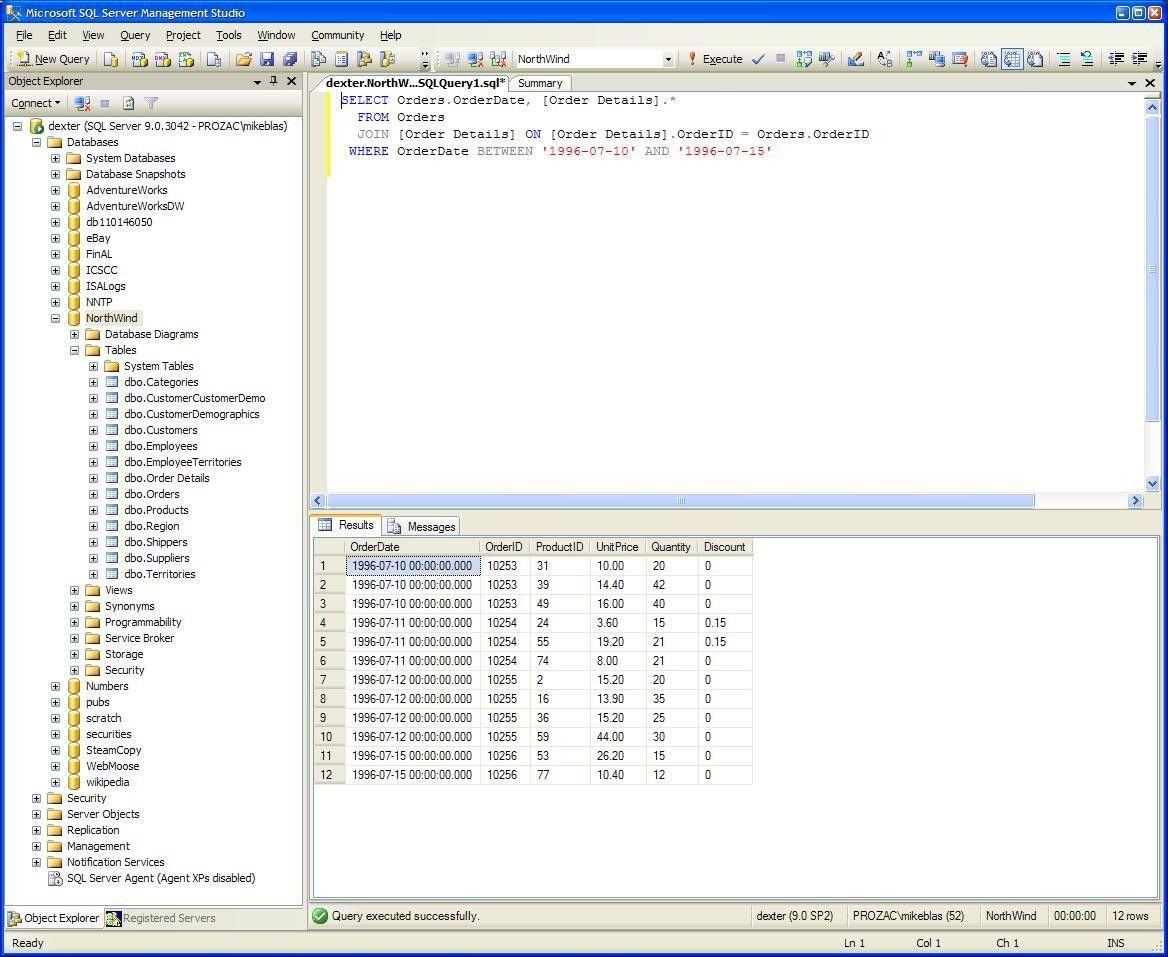Screen dimensions: 1168x957
Task: Click the Database Engine Query icon
Action: click(111, 59)
